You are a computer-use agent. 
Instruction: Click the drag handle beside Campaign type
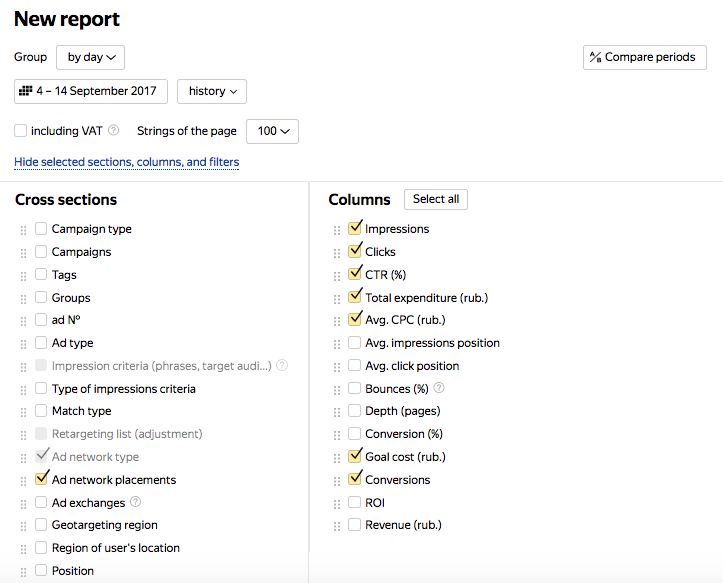[24, 230]
